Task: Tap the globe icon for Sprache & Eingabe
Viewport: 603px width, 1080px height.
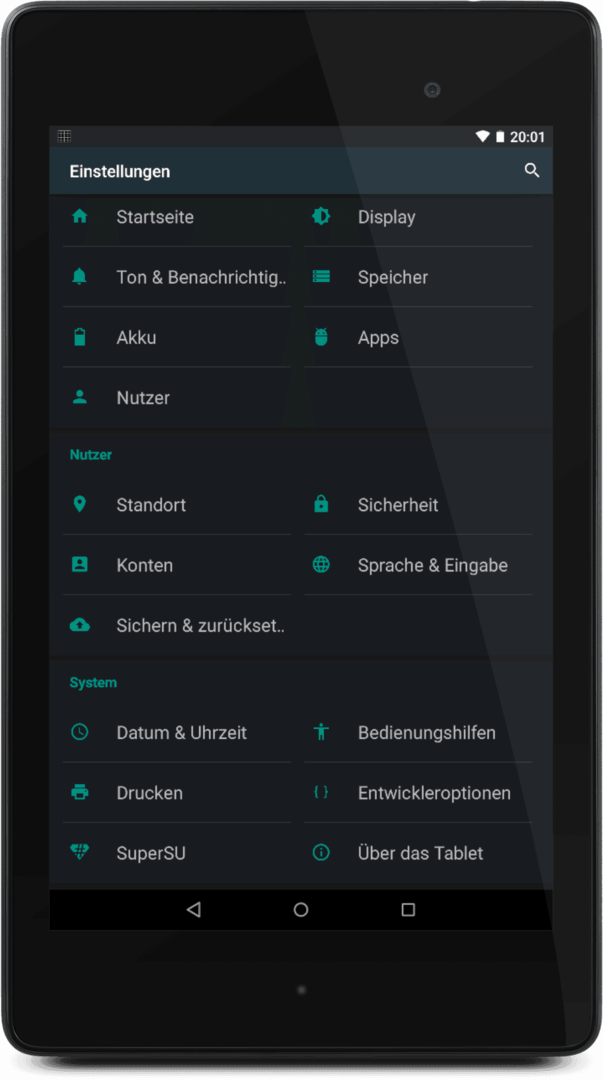Action: (x=321, y=564)
